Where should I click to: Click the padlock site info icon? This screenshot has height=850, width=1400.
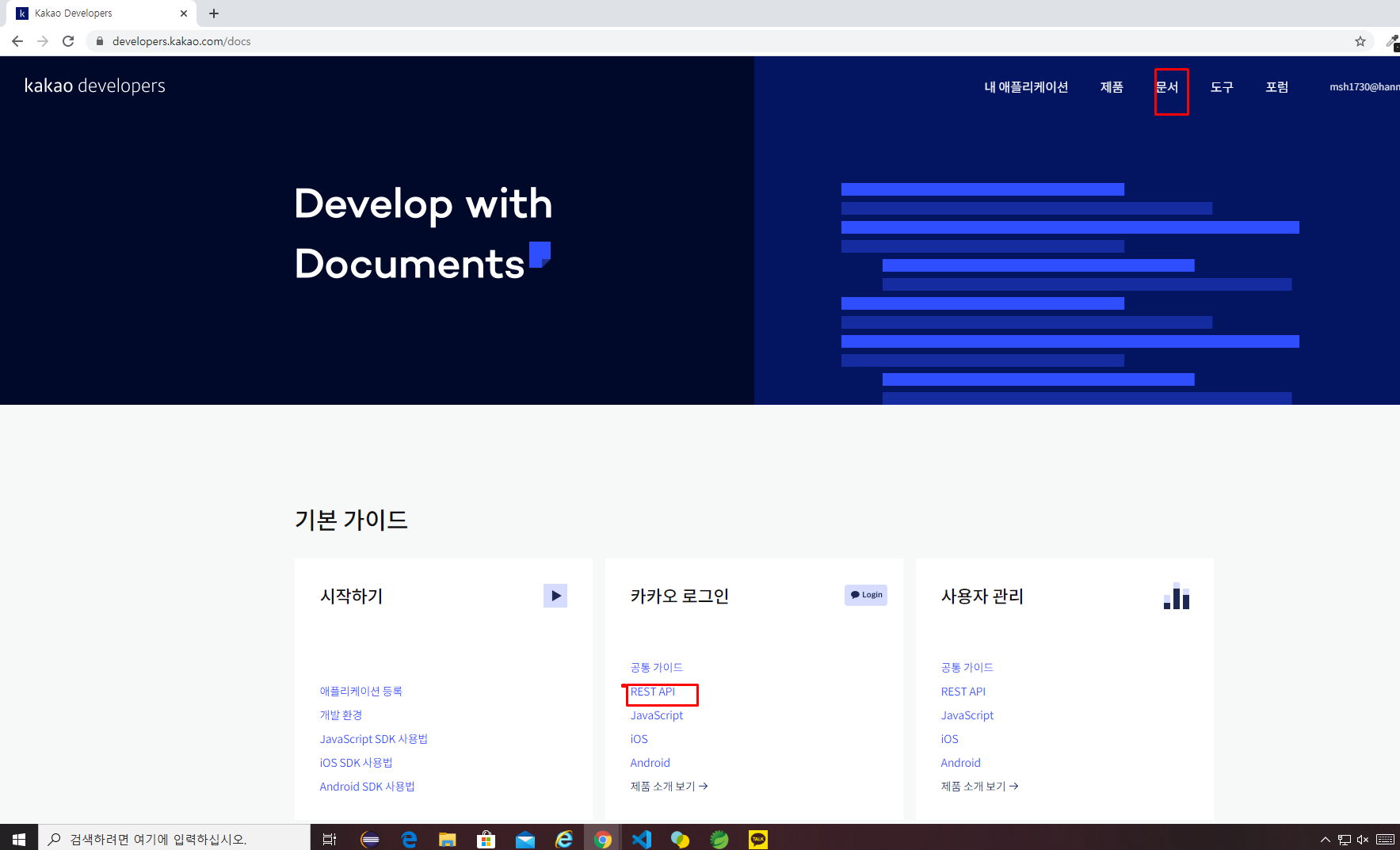click(100, 41)
